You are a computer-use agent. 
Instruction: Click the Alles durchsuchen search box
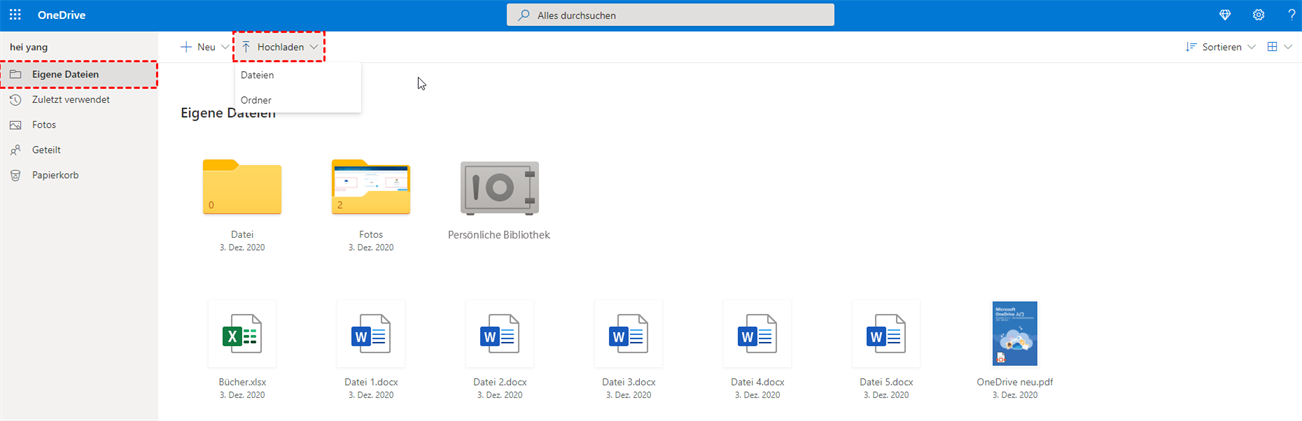670,15
